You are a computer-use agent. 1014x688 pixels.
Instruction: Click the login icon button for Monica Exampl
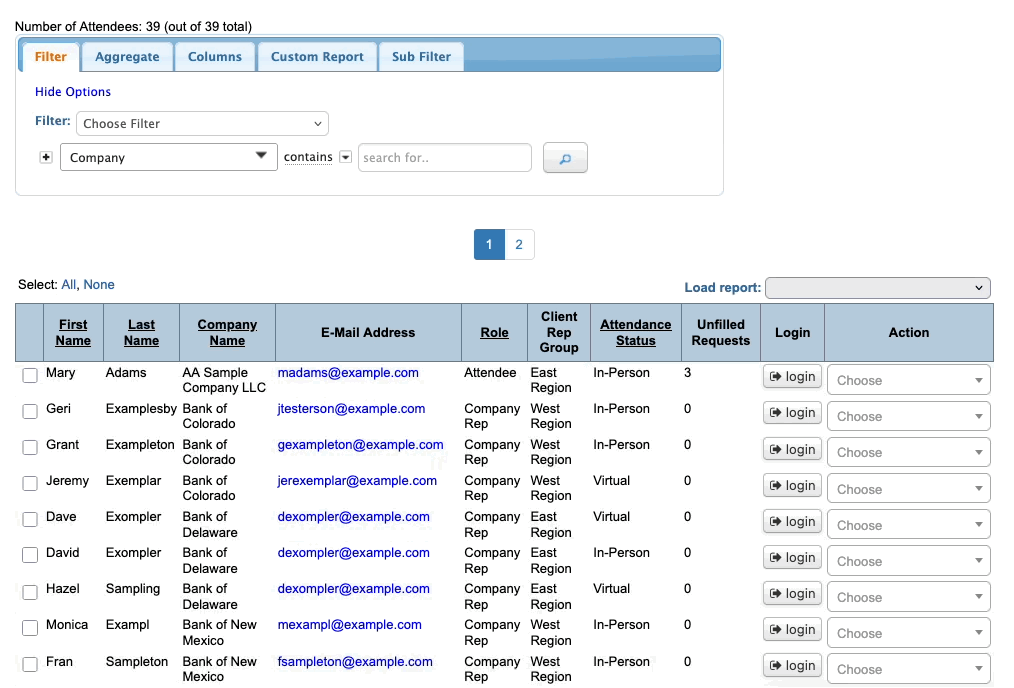pyautogui.click(x=792, y=629)
